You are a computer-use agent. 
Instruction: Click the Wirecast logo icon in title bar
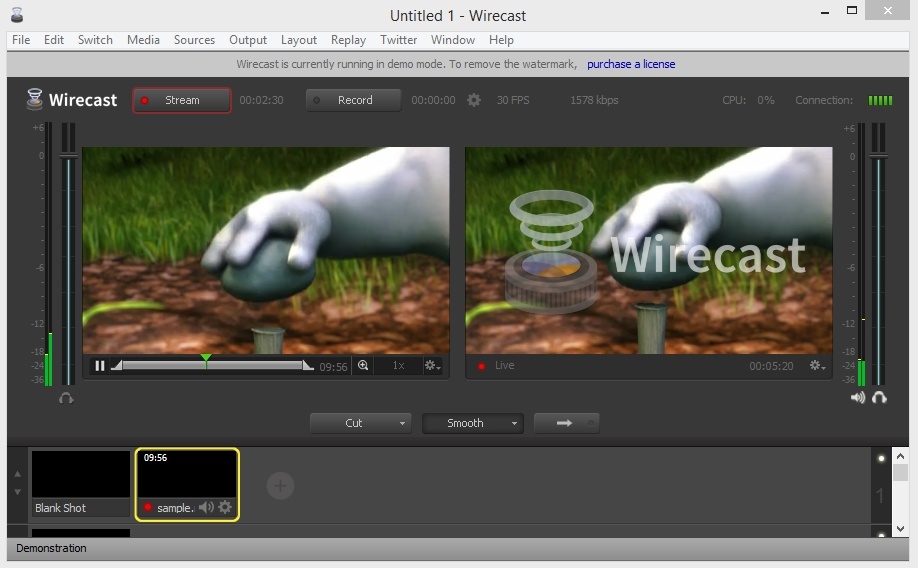pos(17,15)
